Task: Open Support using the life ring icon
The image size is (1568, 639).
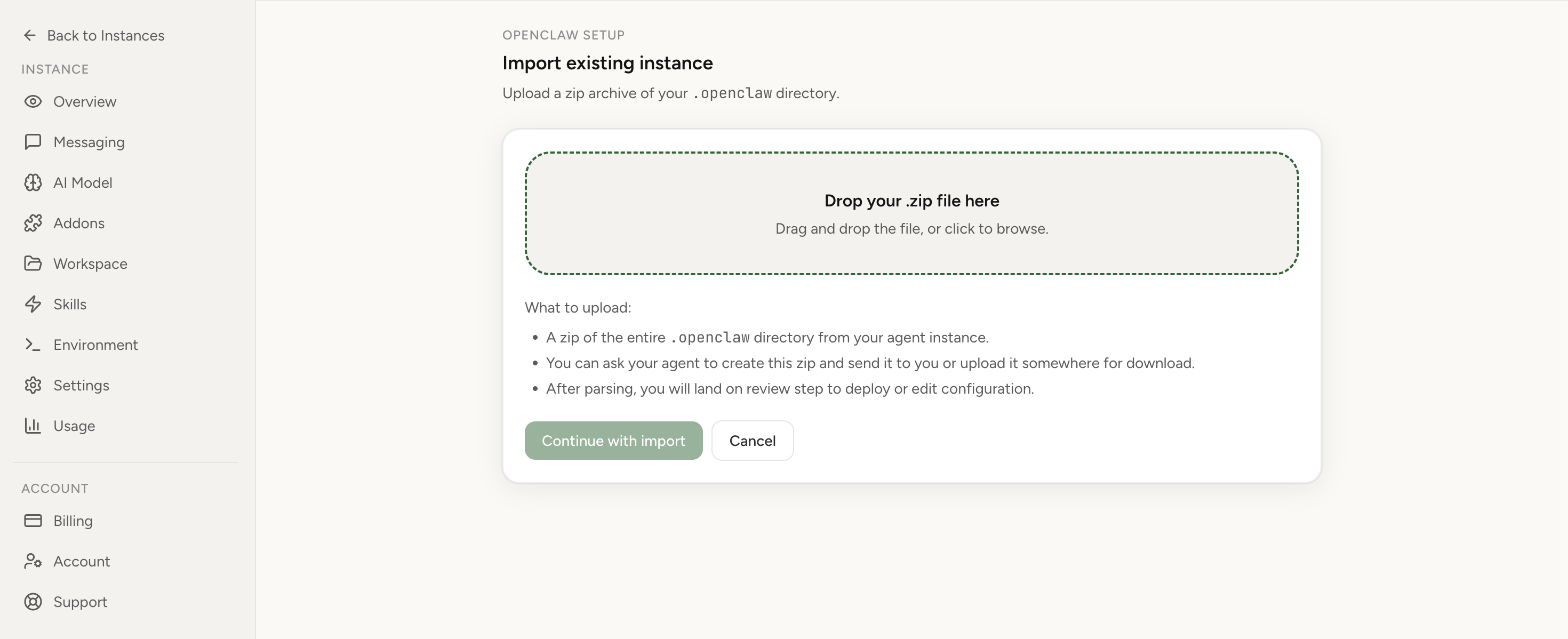Action: pyautogui.click(x=34, y=602)
